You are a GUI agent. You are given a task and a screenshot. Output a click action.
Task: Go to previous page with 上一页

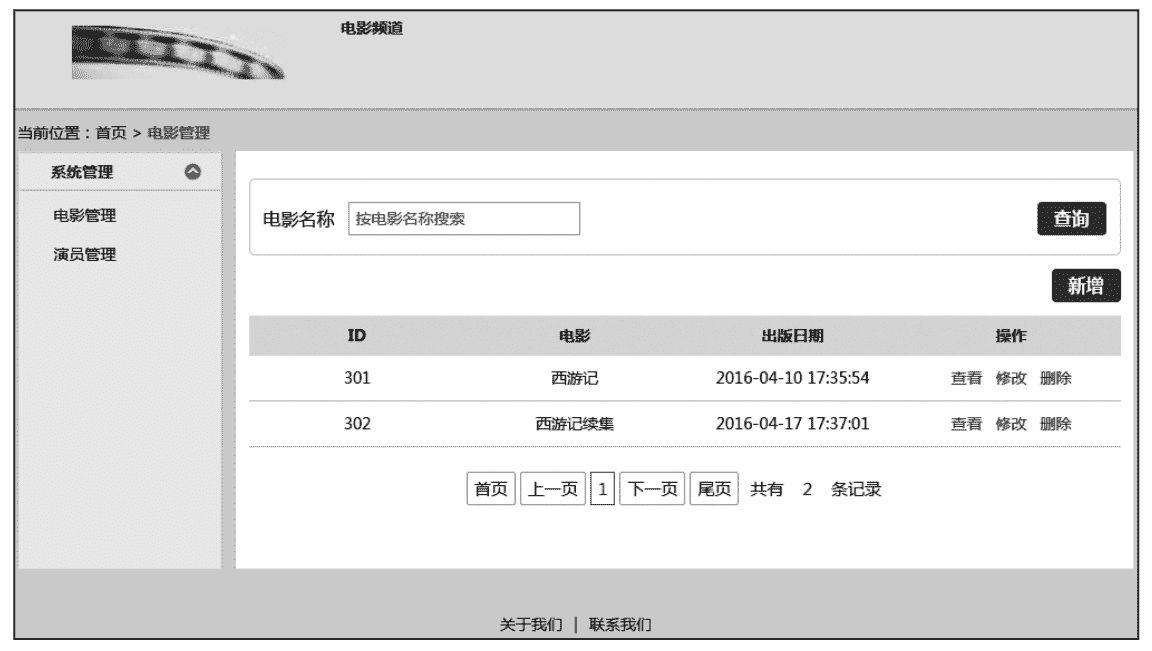(552, 490)
